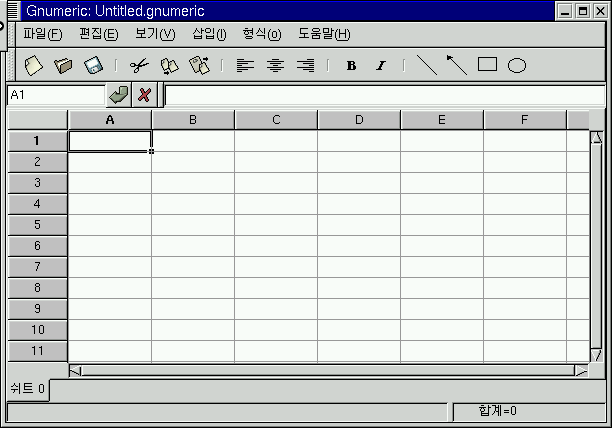Select row 7 header
Viewport: 612px width, 428px height.
coord(37,267)
